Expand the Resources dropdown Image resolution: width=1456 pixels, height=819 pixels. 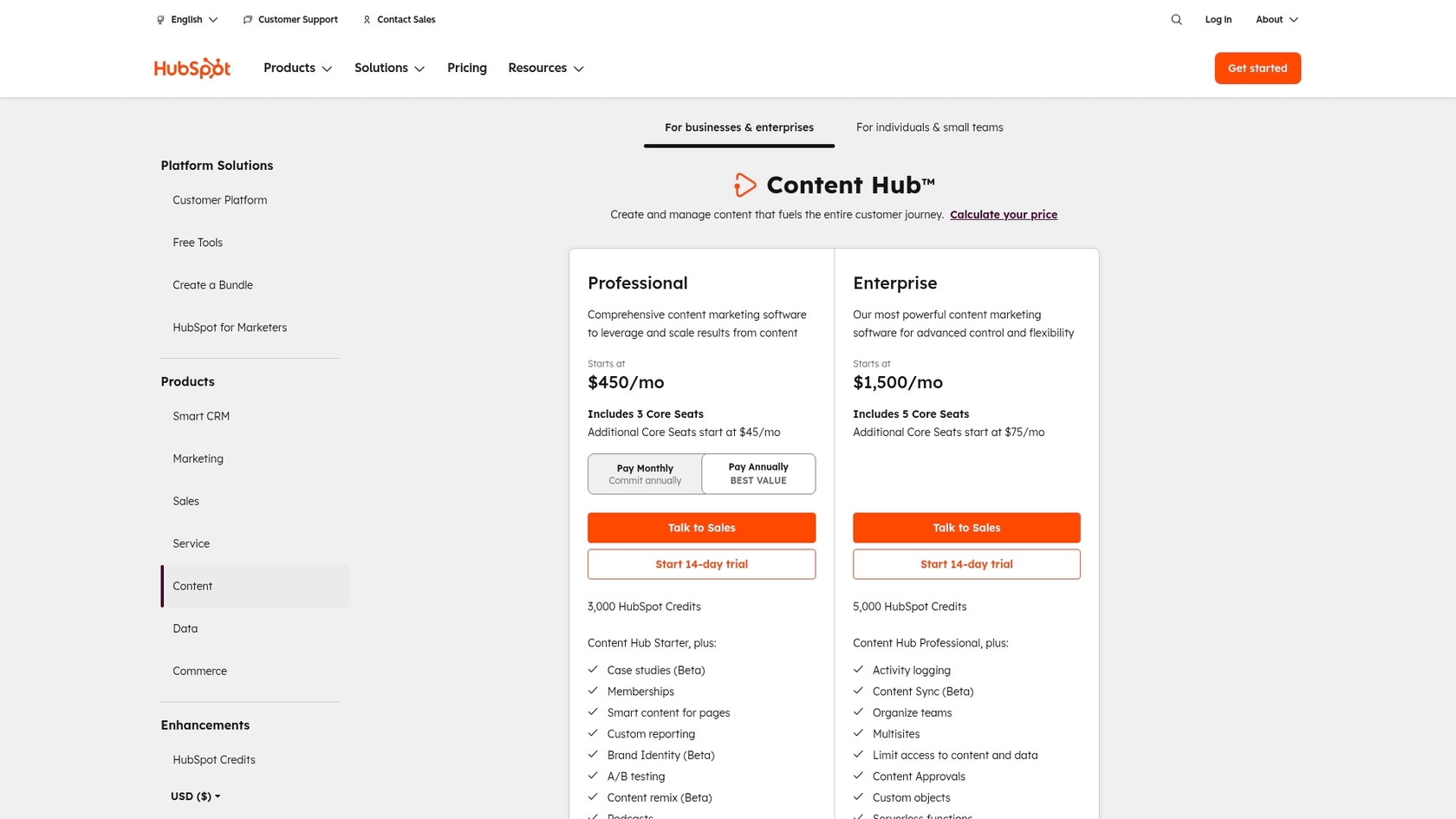(545, 68)
